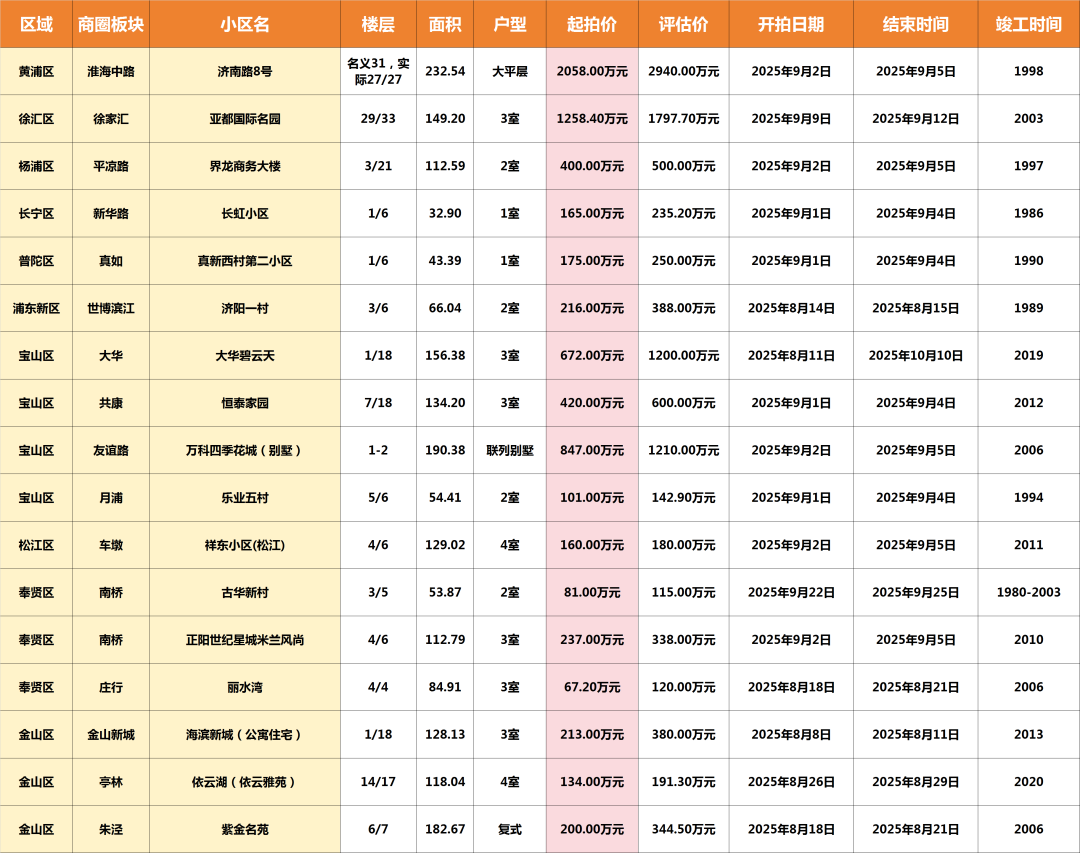Click the 1258.40万元 starting price

(x=592, y=119)
